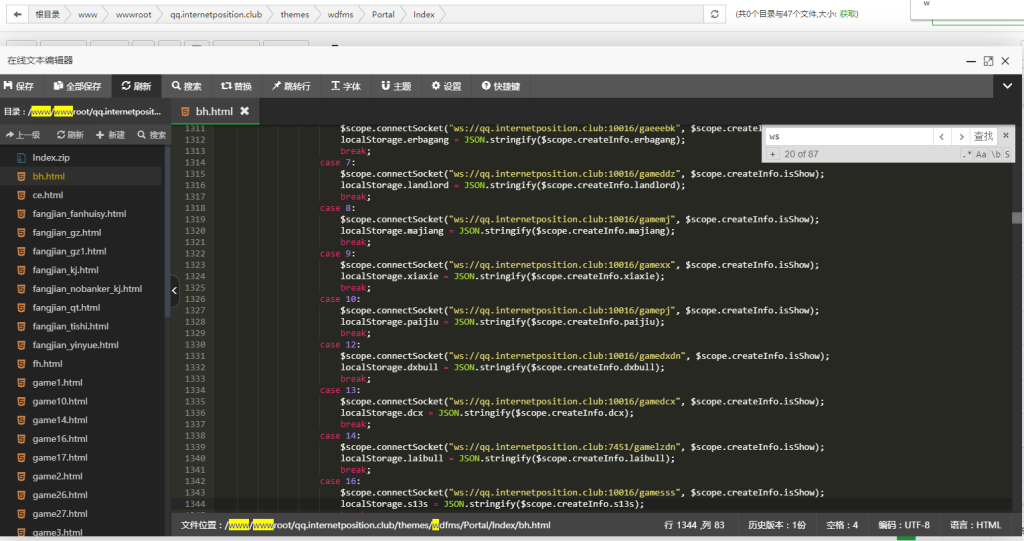The width and height of the screenshot is (1024, 541).
Task: Click 获取 link to get directory size
Action: click(848, 14)
